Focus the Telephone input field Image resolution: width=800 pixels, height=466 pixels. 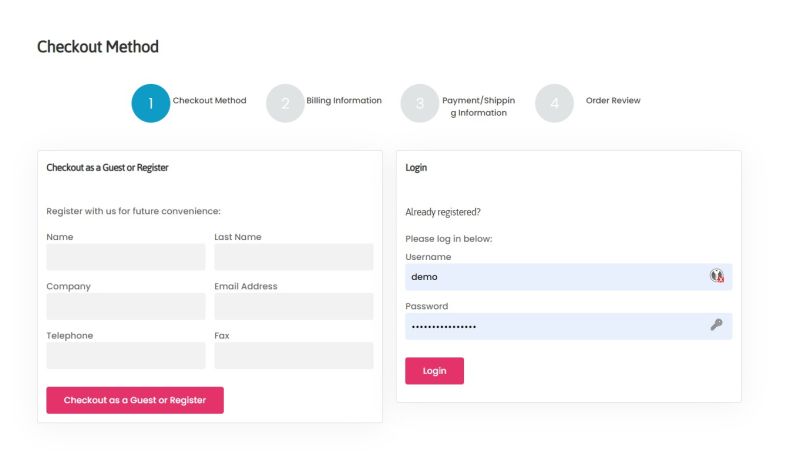click(x=126, y=355)
